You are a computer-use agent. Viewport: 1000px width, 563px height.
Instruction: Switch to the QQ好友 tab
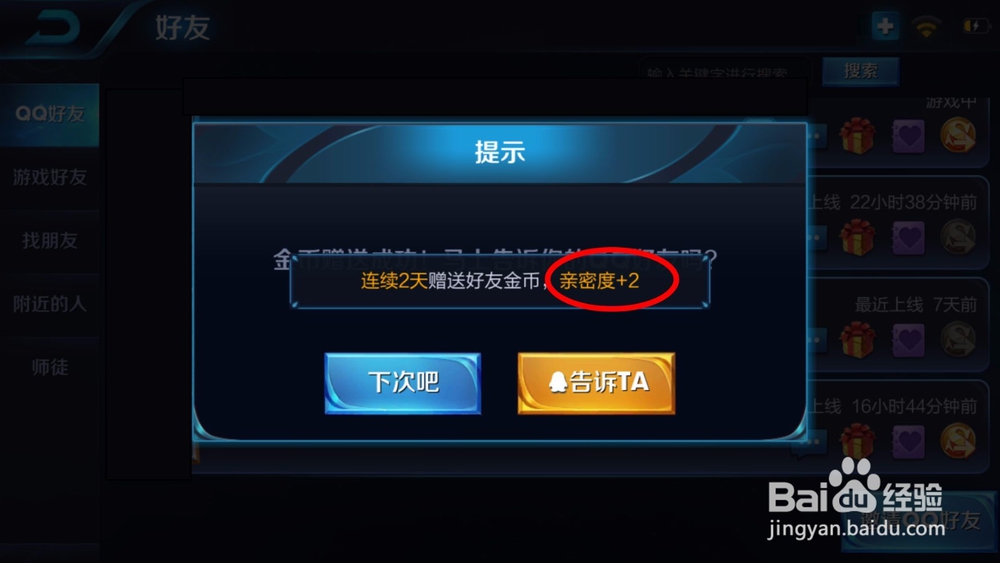pyautogui.click(x=50, y=114)
